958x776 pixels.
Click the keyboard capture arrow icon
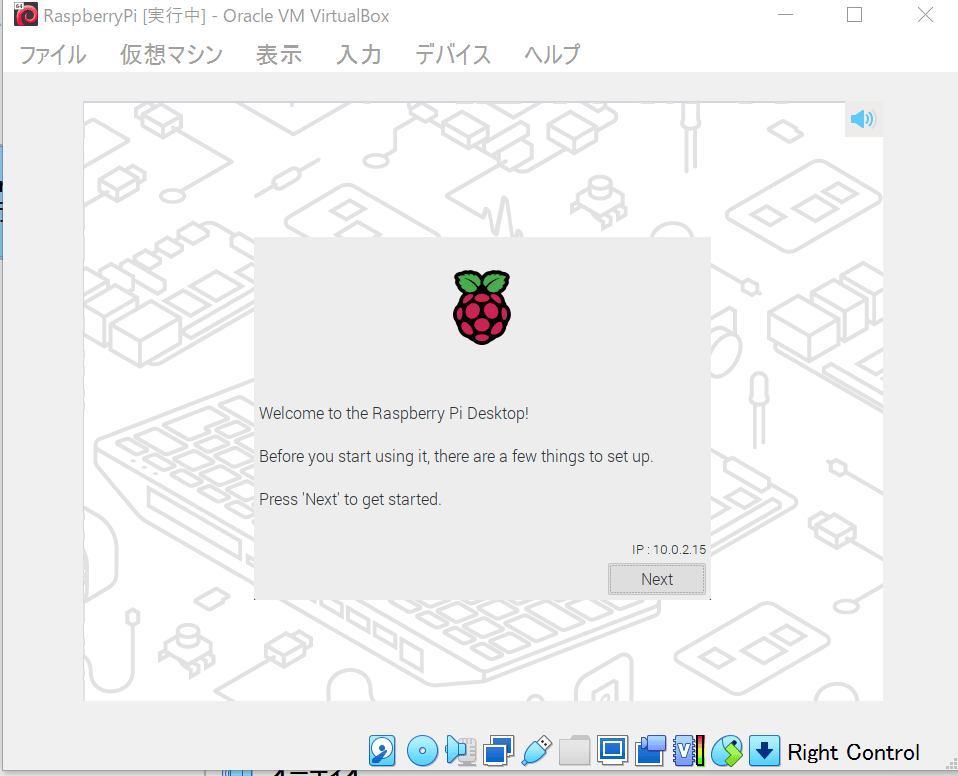[764, 750]
